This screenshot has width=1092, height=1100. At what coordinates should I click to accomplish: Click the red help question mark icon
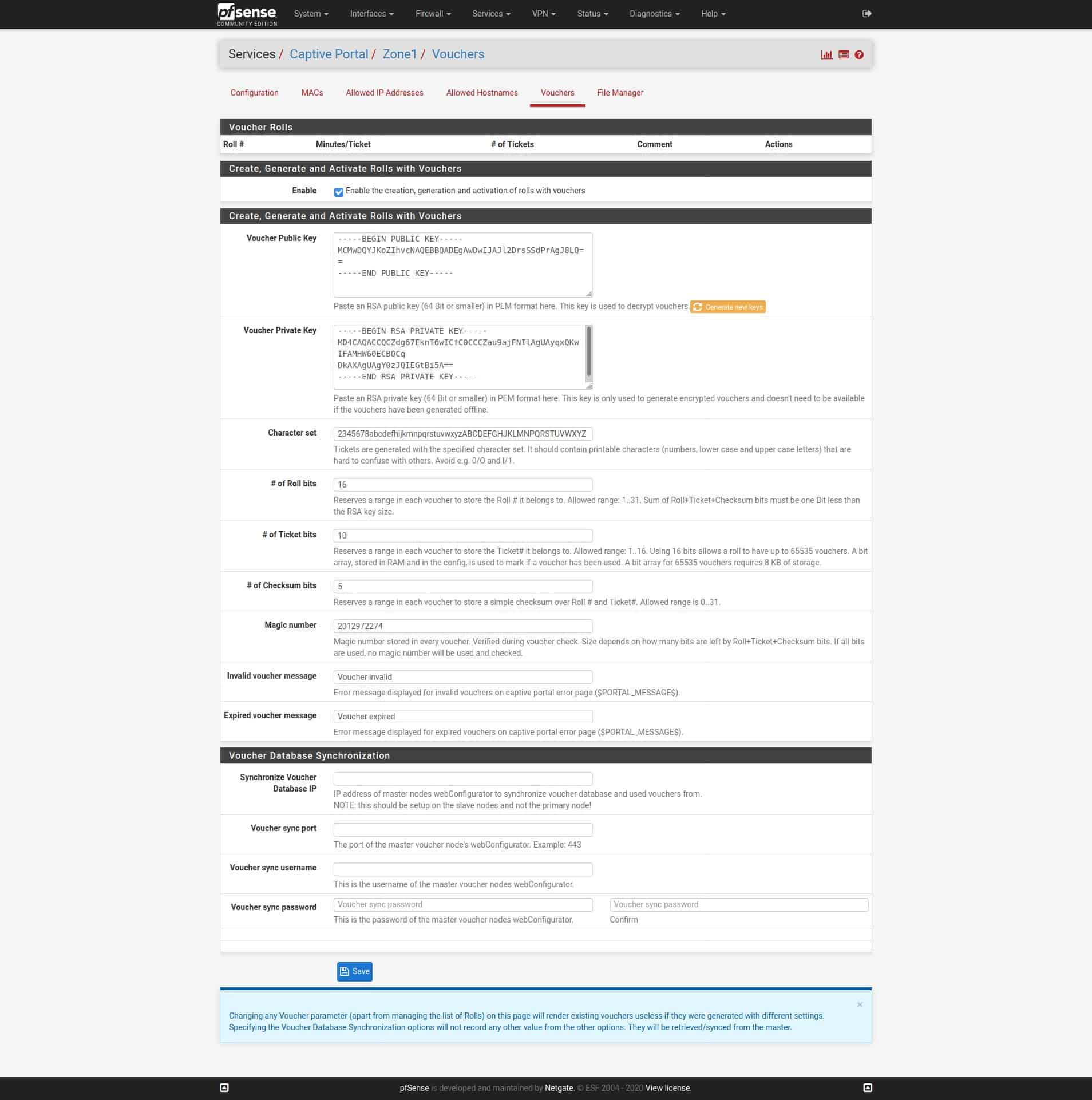(x=859, y=55)
